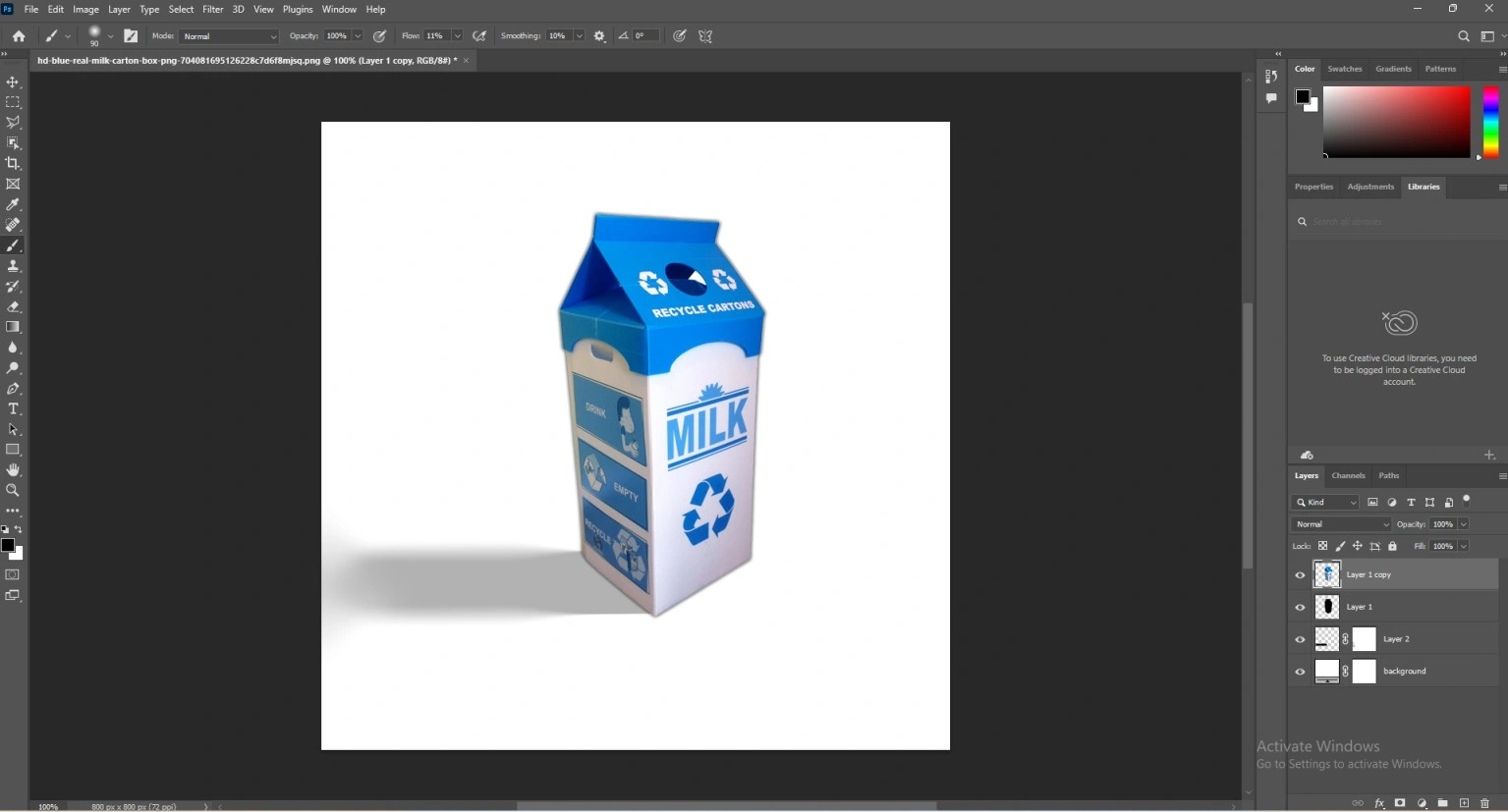
Task: Open the Flow dropdown arrow
Action: click(x=457, y=36)
